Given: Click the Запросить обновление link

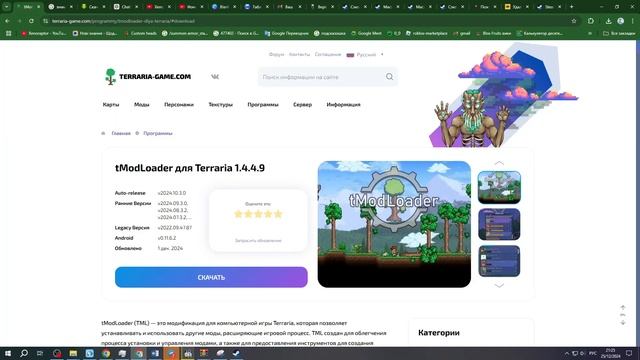Looking at the screenshot, I should click(x=258, y=240).
